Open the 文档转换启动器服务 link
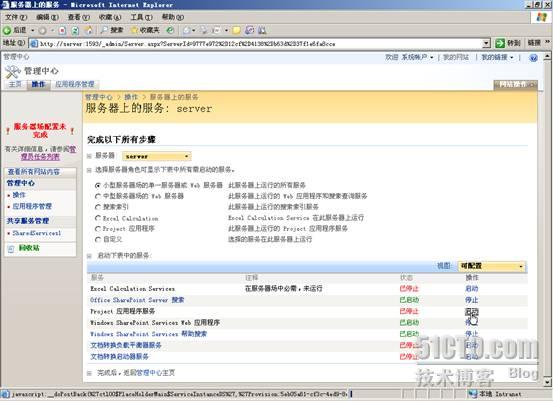Screen dimensions: 553x401 [119, 357]
